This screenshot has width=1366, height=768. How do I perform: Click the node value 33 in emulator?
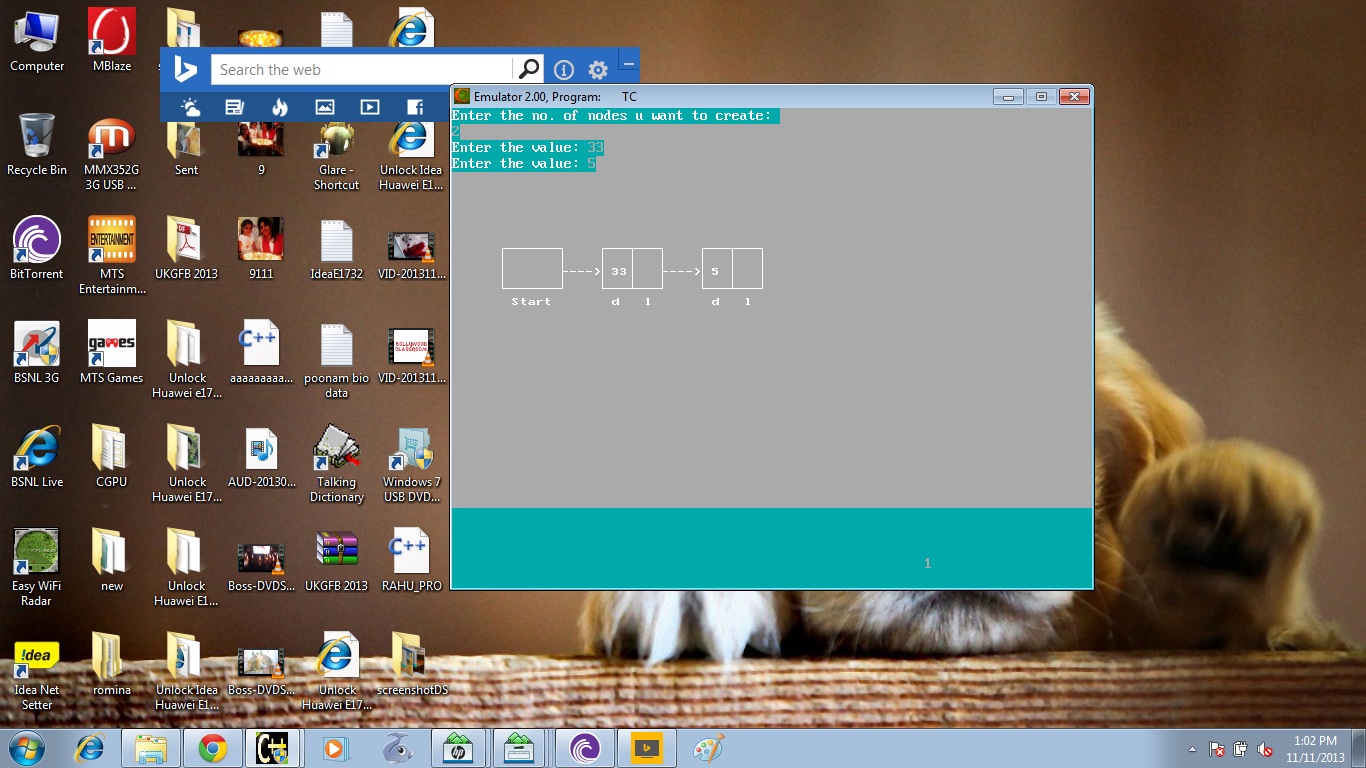tap(618, 271)
